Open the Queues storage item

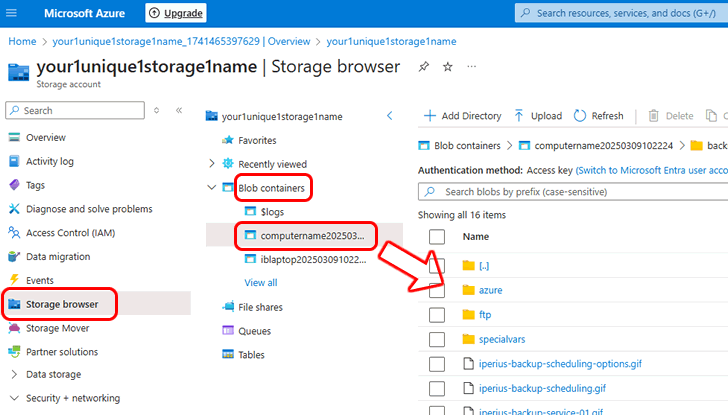point(254,330)
